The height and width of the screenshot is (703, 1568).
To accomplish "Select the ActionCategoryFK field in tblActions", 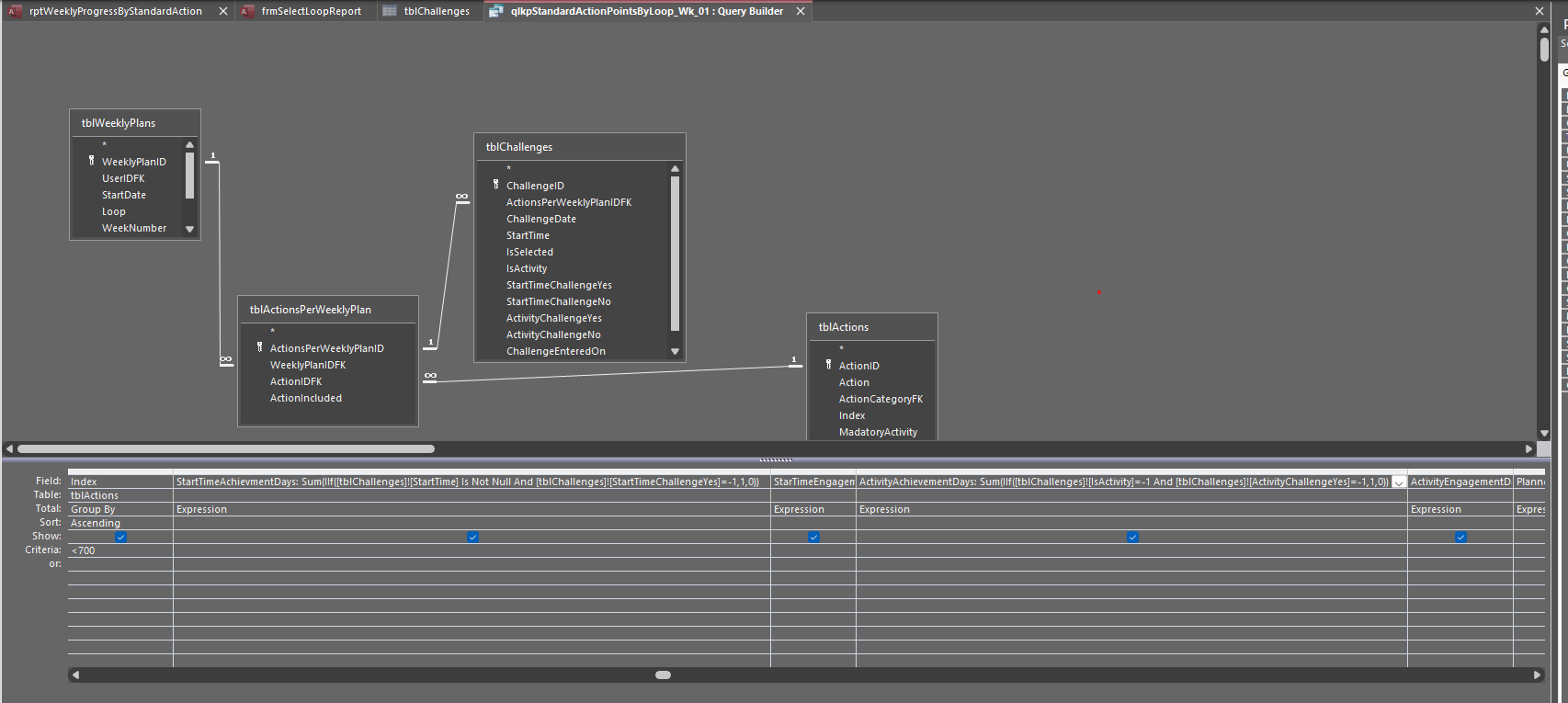I will [881, 399].
